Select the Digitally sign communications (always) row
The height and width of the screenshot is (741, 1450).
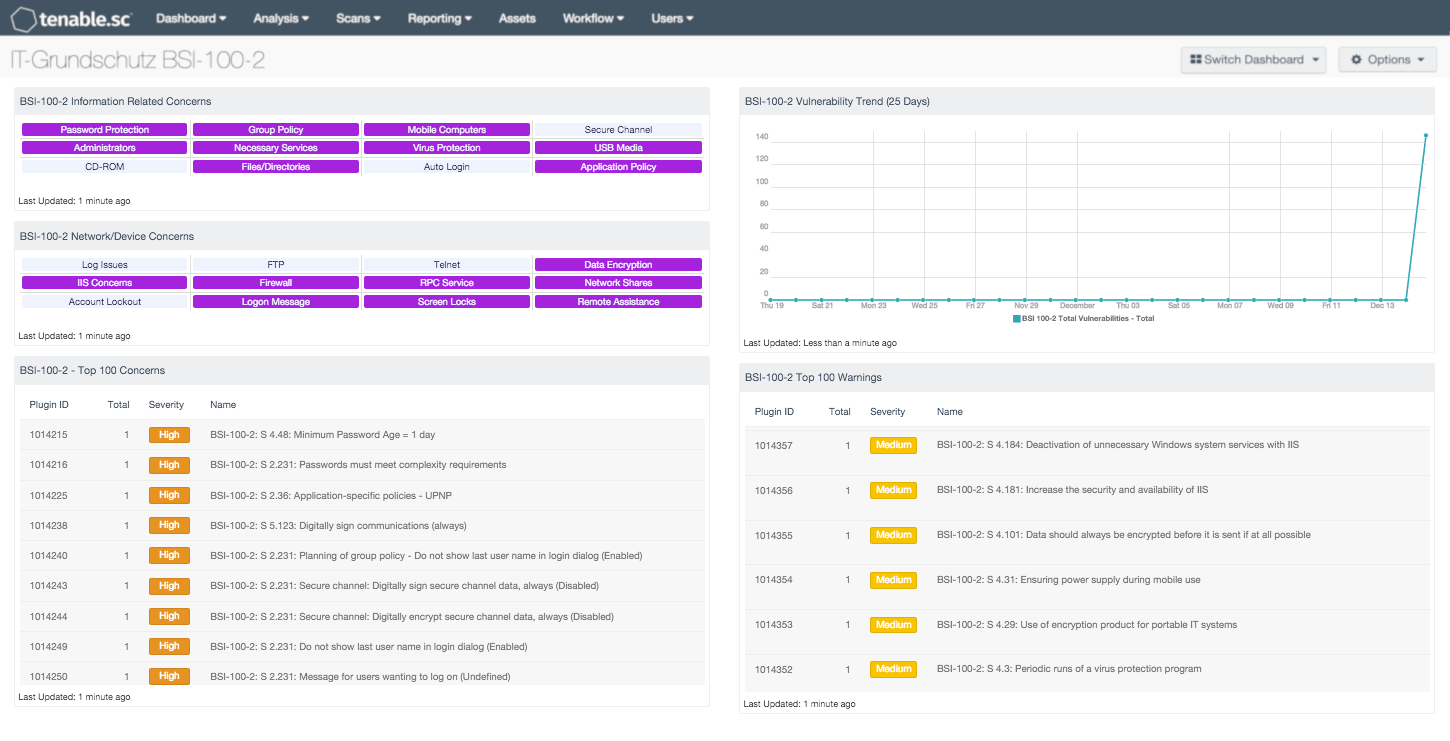(362, 525)
